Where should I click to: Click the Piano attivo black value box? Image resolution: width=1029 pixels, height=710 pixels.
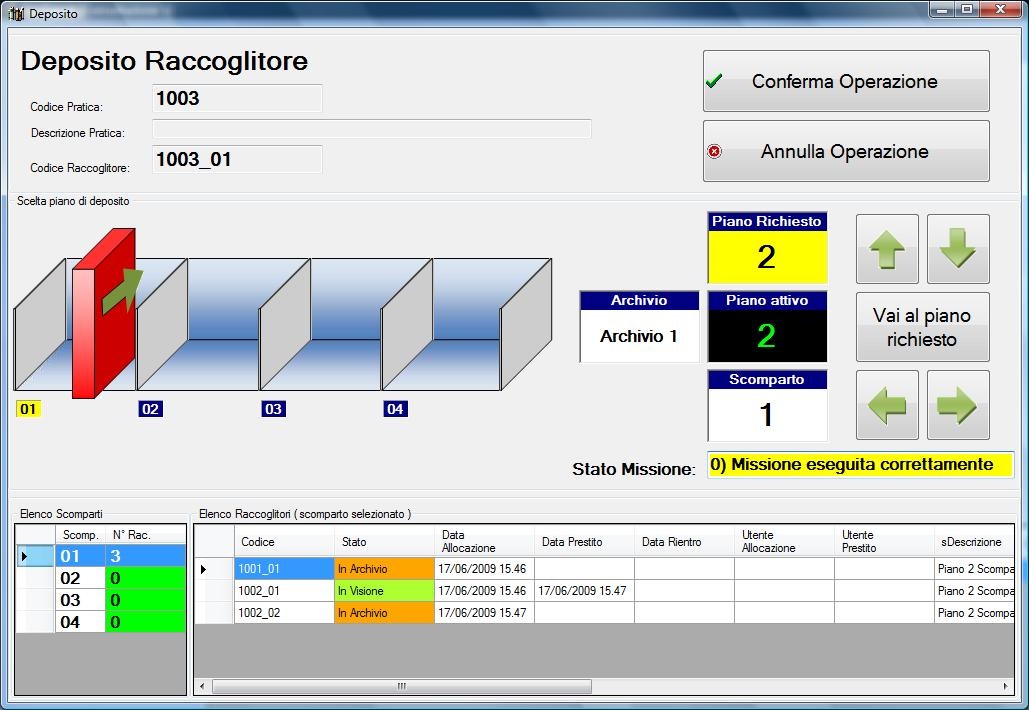[x=766, y=335]
